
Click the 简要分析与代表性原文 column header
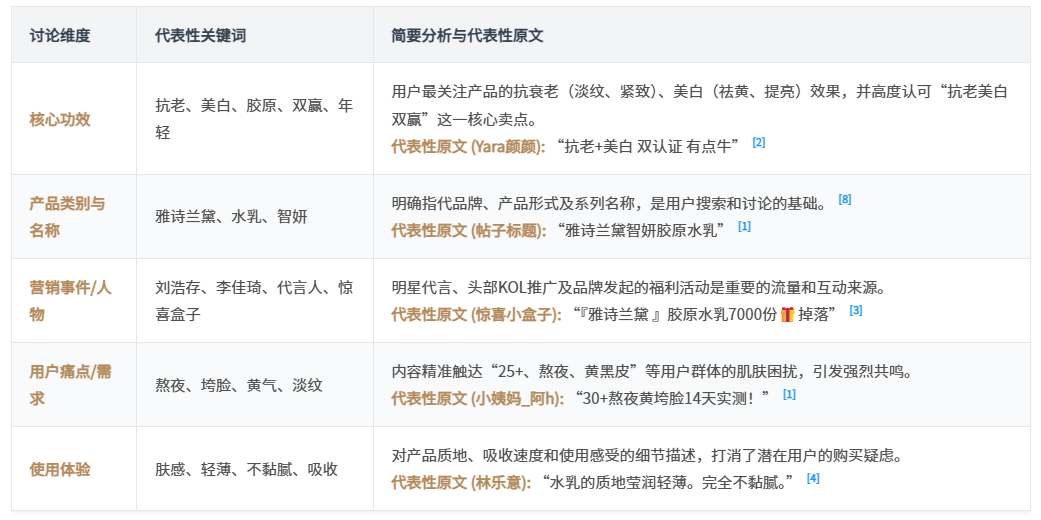[467, 35]
